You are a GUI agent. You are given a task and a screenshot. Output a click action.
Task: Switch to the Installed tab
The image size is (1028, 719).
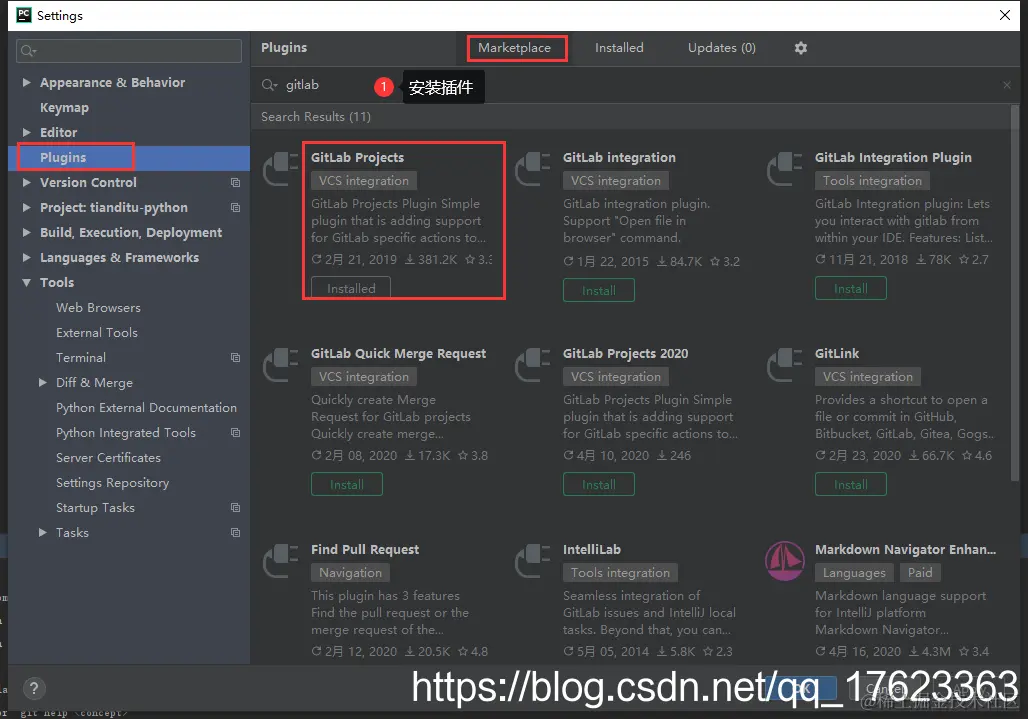(619, 48)
